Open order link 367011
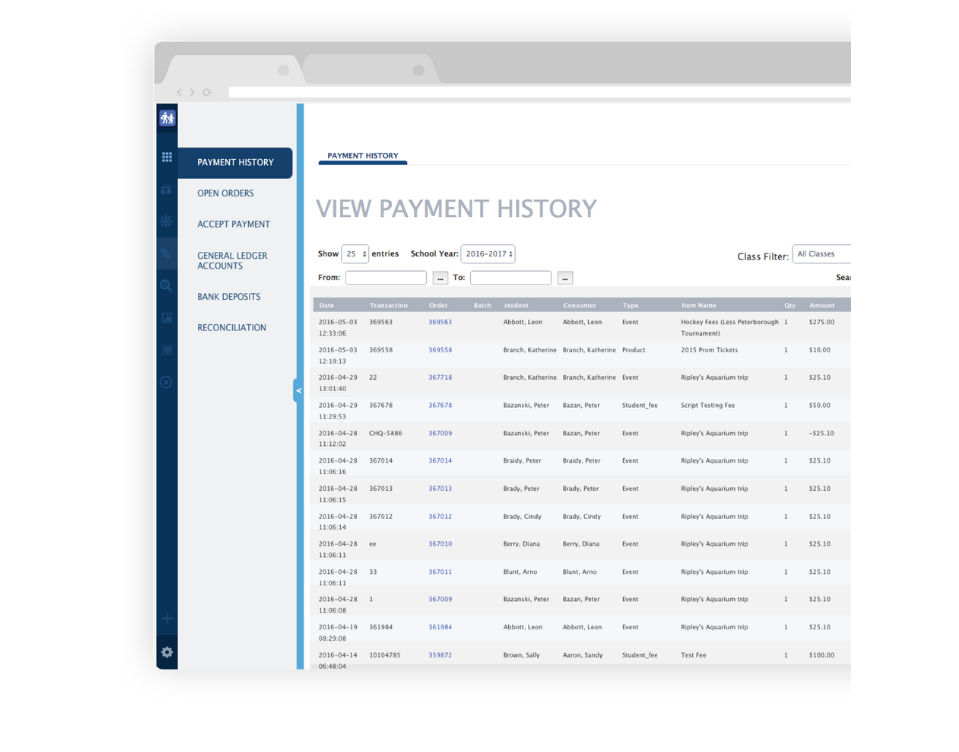Screen dimensions: 959x752 point(440,572)
